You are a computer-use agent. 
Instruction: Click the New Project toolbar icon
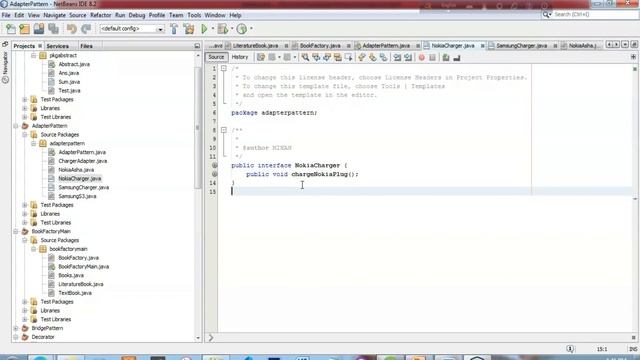(x=24, y=29)
